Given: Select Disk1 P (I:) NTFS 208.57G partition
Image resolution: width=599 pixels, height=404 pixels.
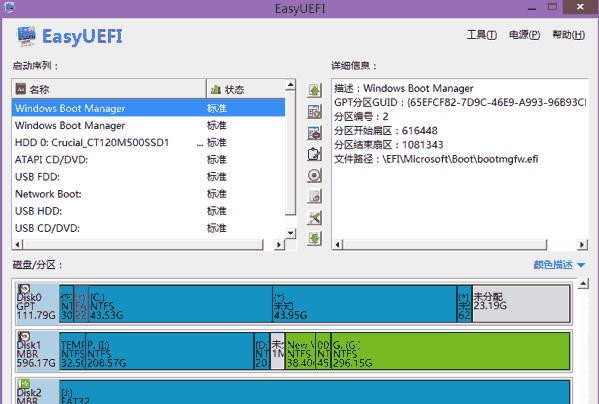Looking at the screenshot, I should coord(170,351).
